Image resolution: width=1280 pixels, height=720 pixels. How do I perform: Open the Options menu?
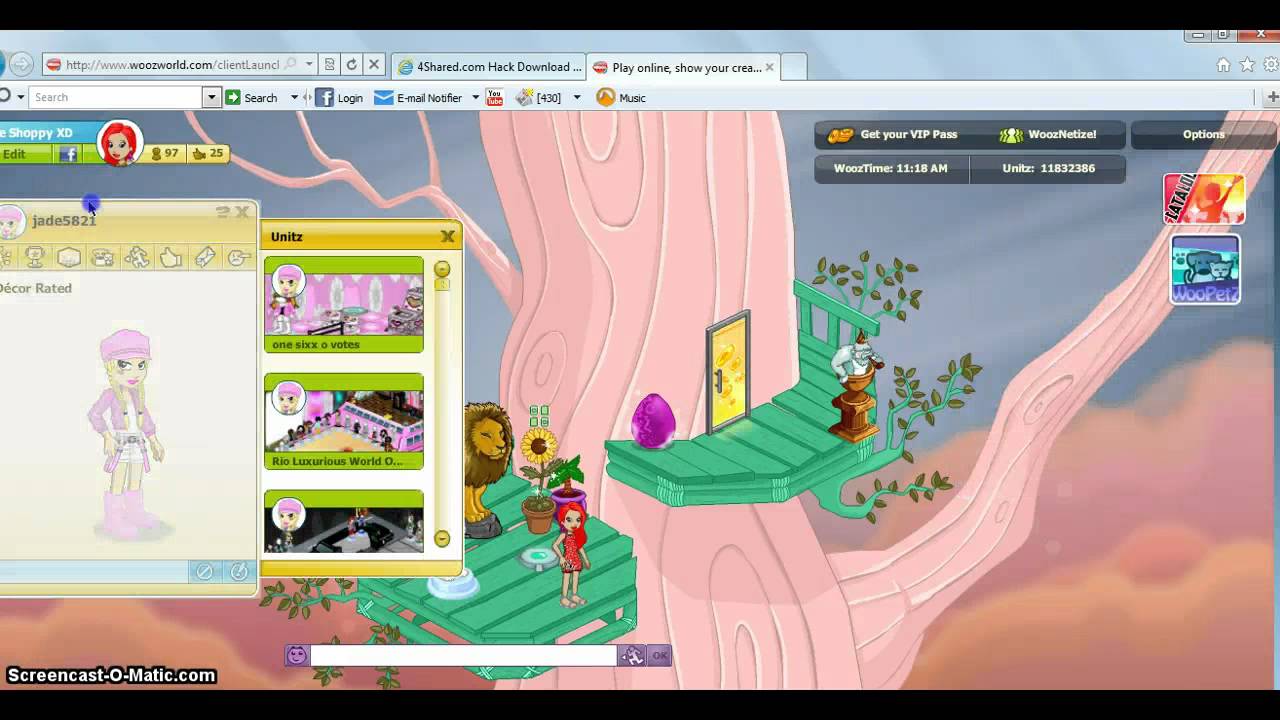tap(1204, 134)
